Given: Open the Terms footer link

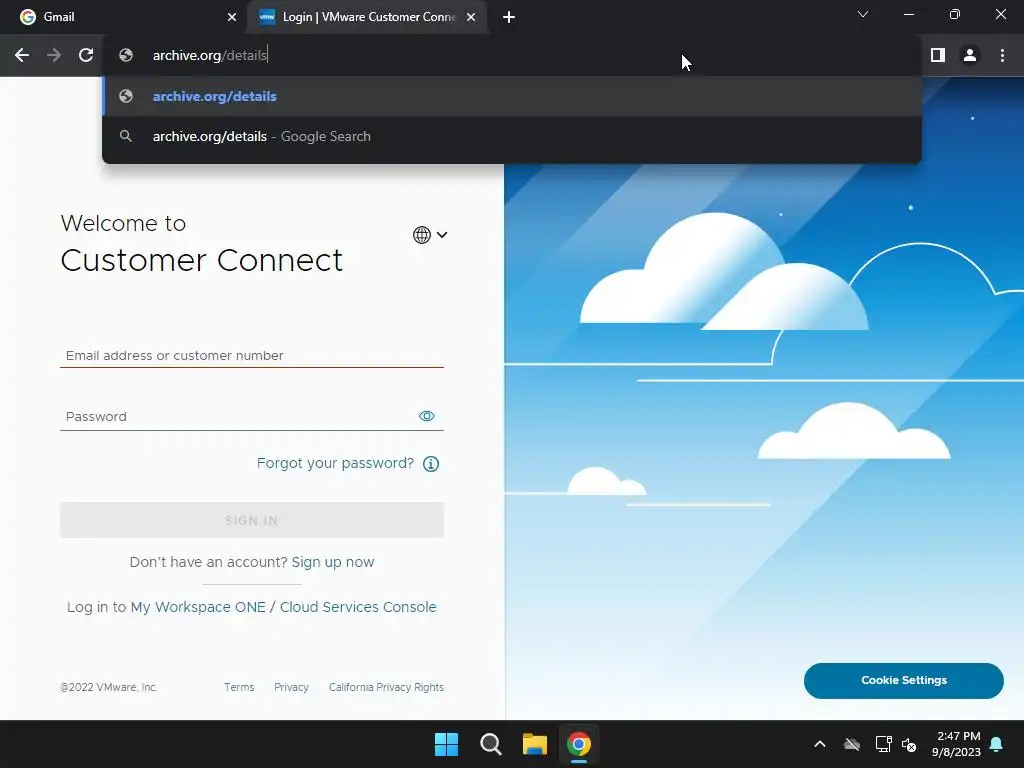Looking at the screenshot, I should click(239, 687).
